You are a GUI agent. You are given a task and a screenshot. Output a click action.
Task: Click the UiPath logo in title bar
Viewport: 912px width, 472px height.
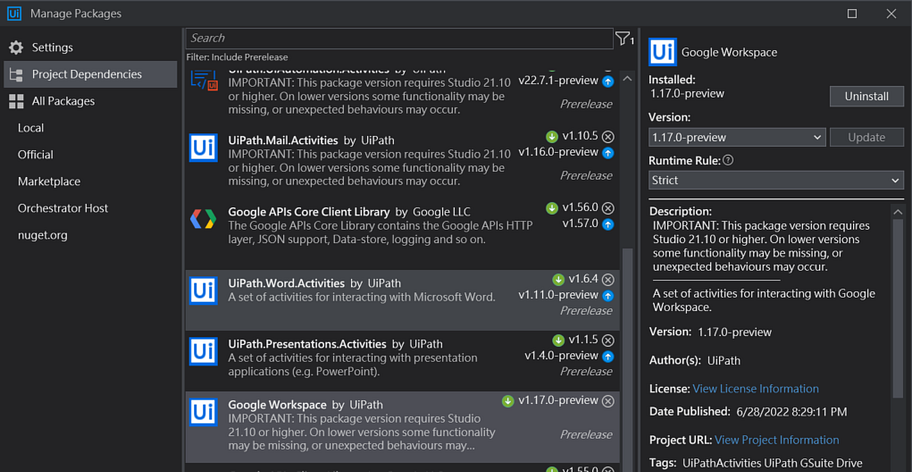tap(13, 13)
